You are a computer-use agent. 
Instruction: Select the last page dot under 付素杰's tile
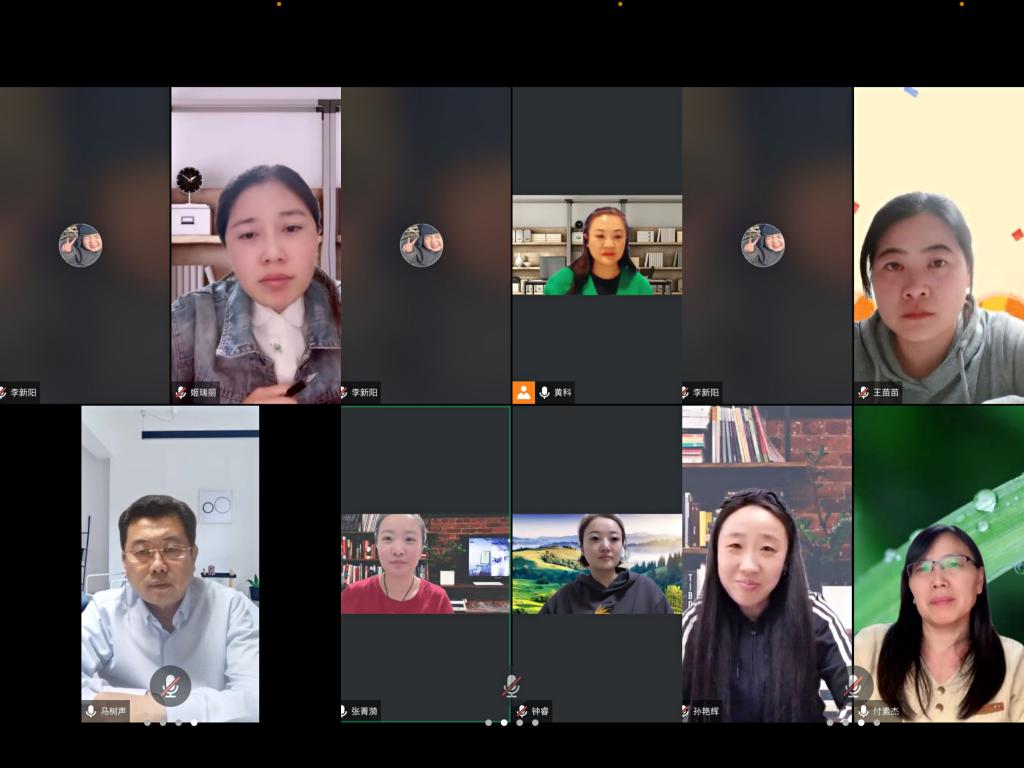877,723
